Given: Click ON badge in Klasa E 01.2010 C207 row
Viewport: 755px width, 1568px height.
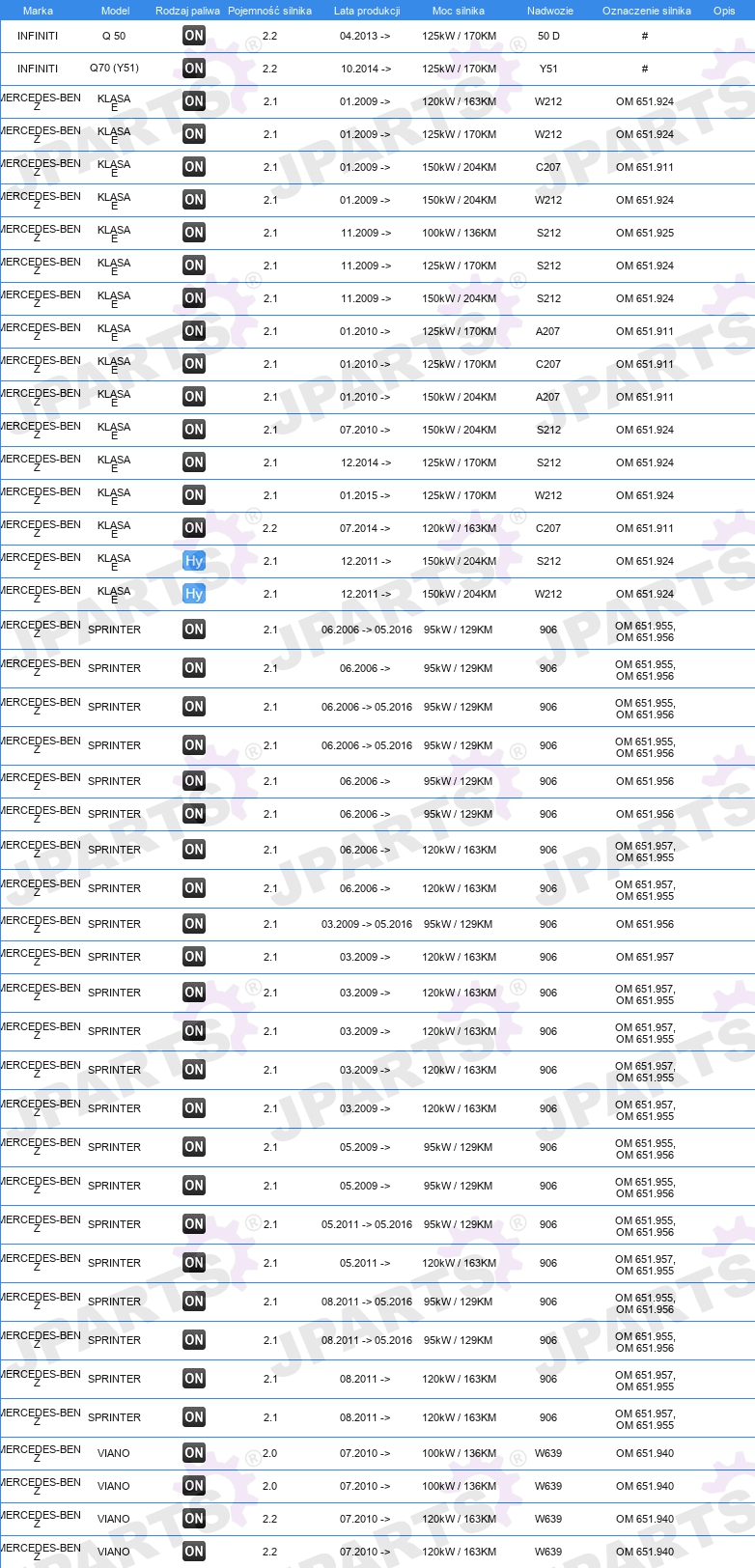Looking at the screenshot, I should point(194,364).
